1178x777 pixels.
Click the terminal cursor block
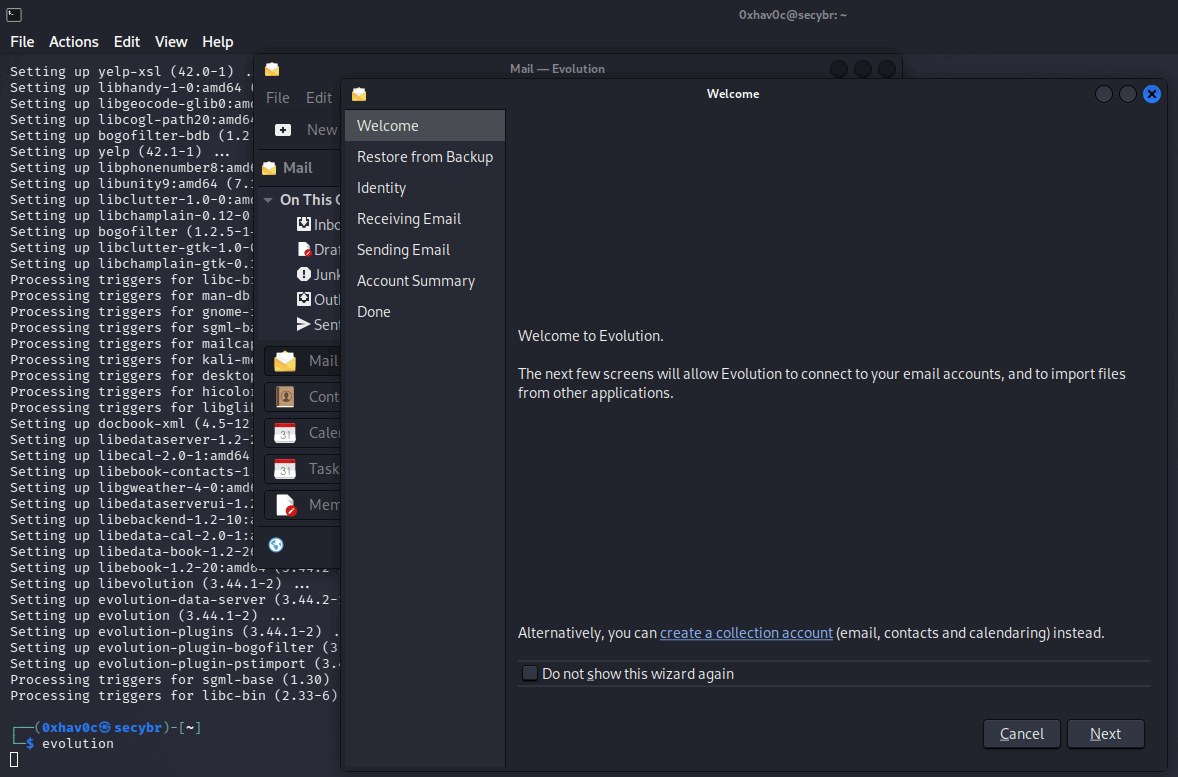pos(14,760)
